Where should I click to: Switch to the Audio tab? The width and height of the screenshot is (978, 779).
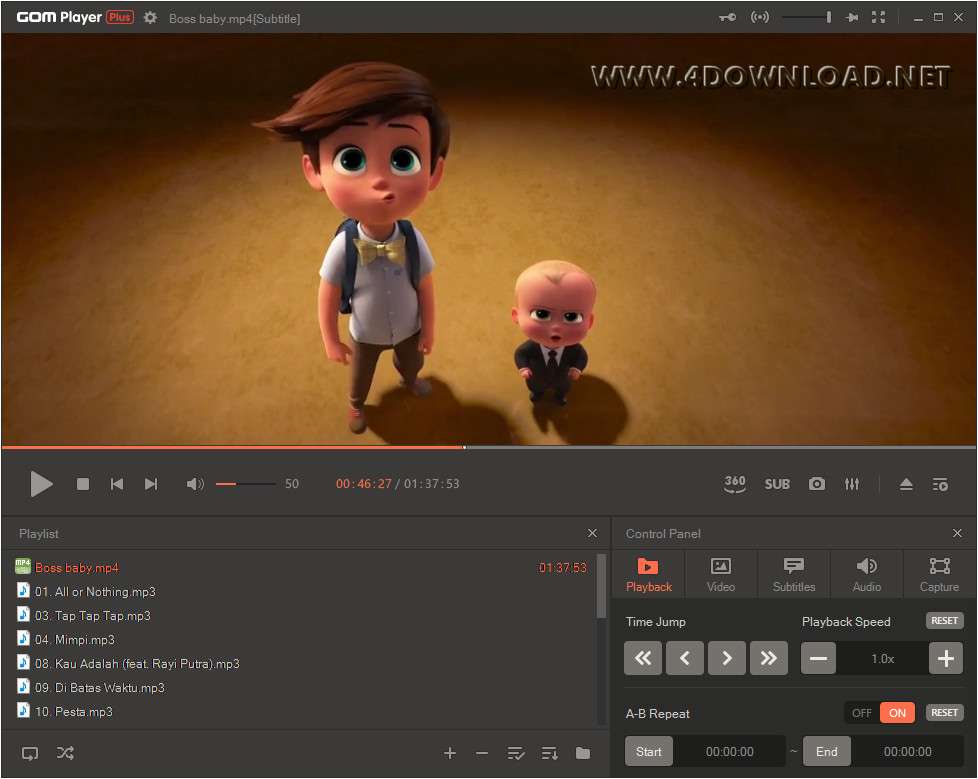(x=866, y=574)
